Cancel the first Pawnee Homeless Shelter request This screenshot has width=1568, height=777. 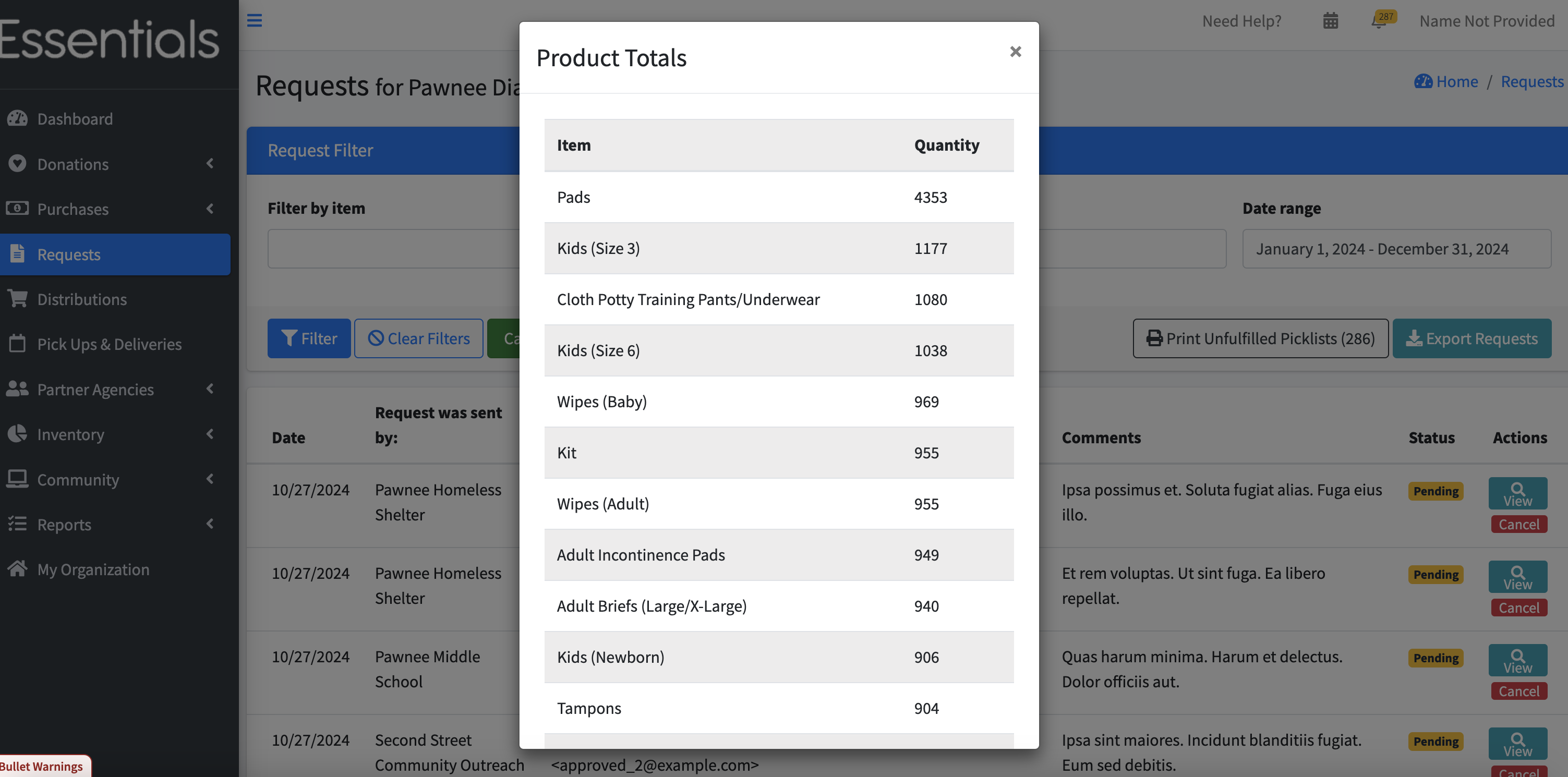tap(1518, 524)
